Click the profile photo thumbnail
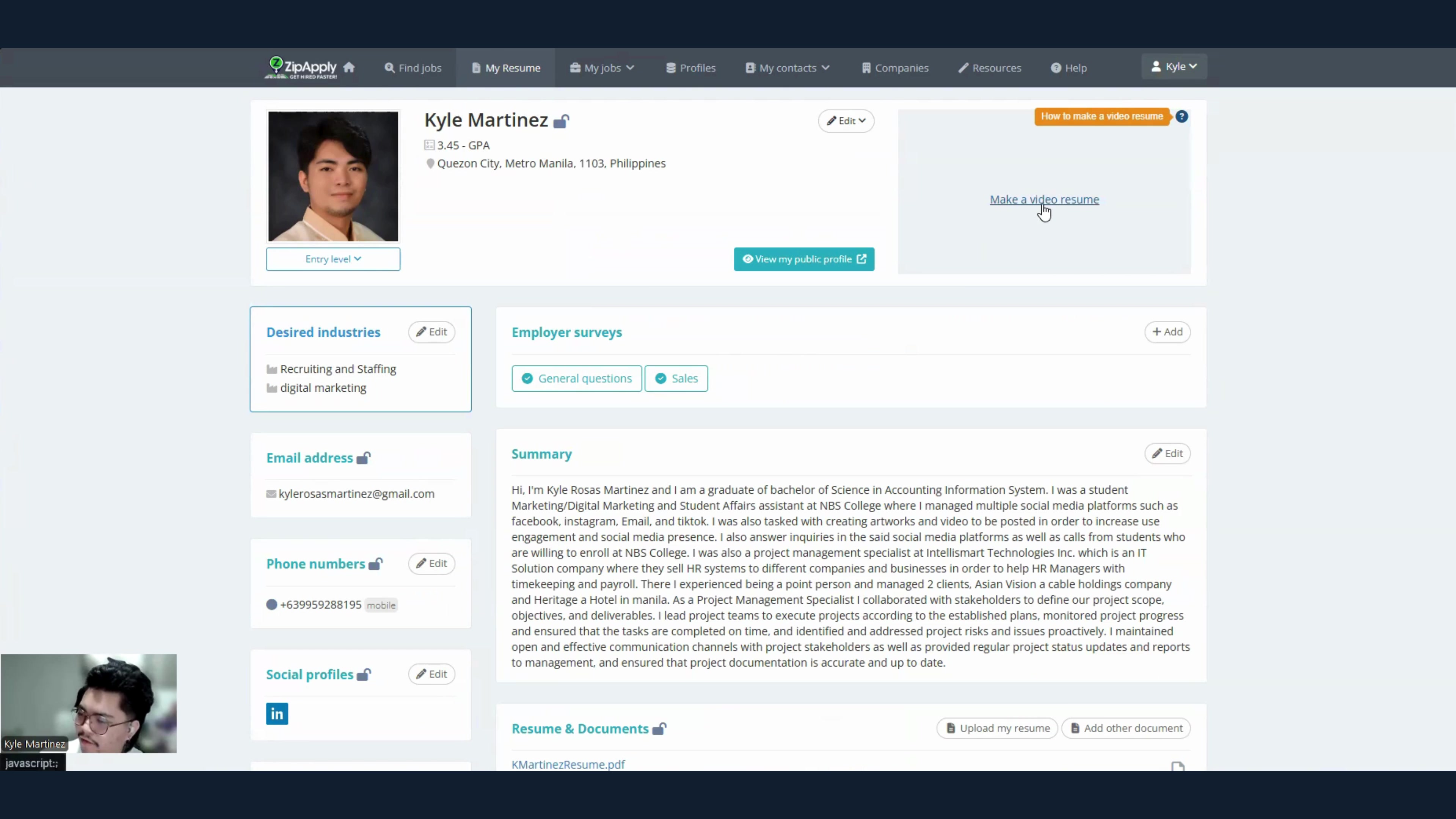This screenshot has width=1456, height=819. (x=333, y=176)
